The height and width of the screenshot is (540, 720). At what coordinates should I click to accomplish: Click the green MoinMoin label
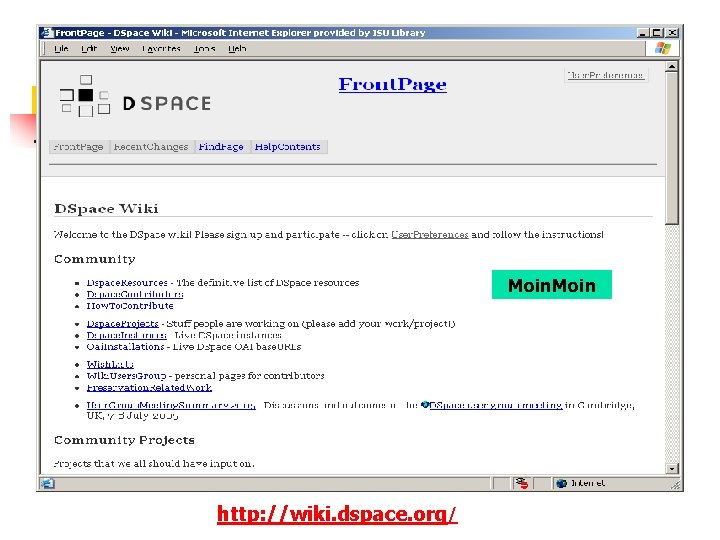click(551, 285)
